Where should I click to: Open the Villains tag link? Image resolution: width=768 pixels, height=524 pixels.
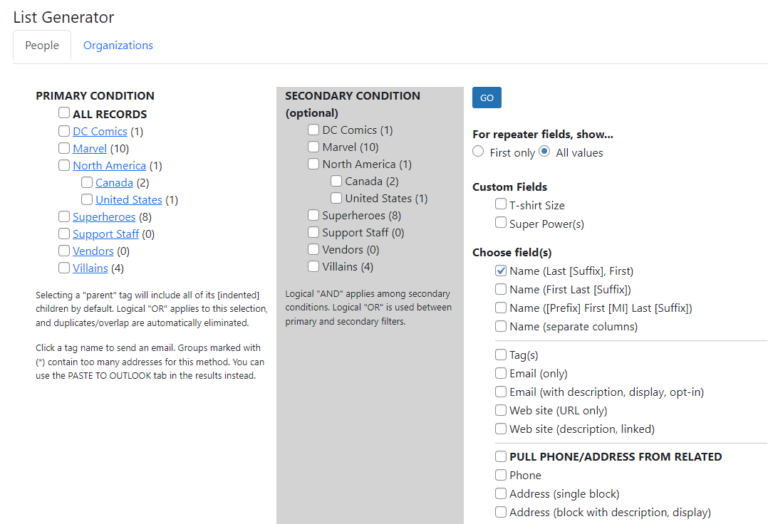tap(89, 267)
